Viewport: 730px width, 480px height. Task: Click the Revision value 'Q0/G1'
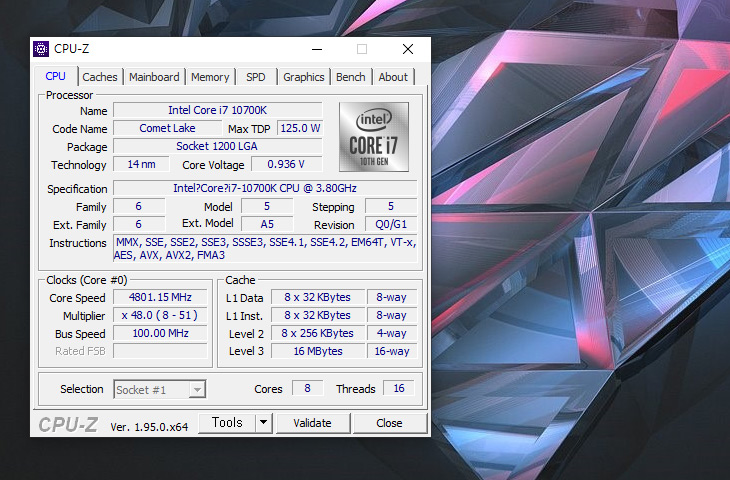(x=391, y=224)
